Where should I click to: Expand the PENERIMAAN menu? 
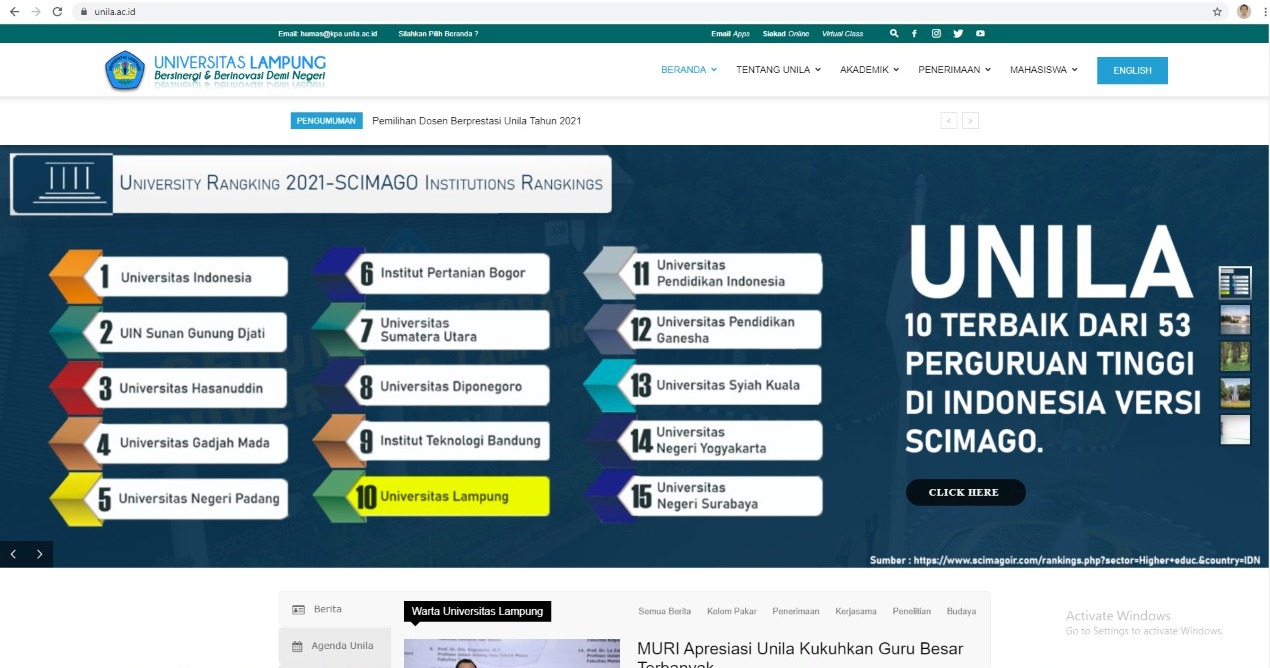[x=954, y=70]
